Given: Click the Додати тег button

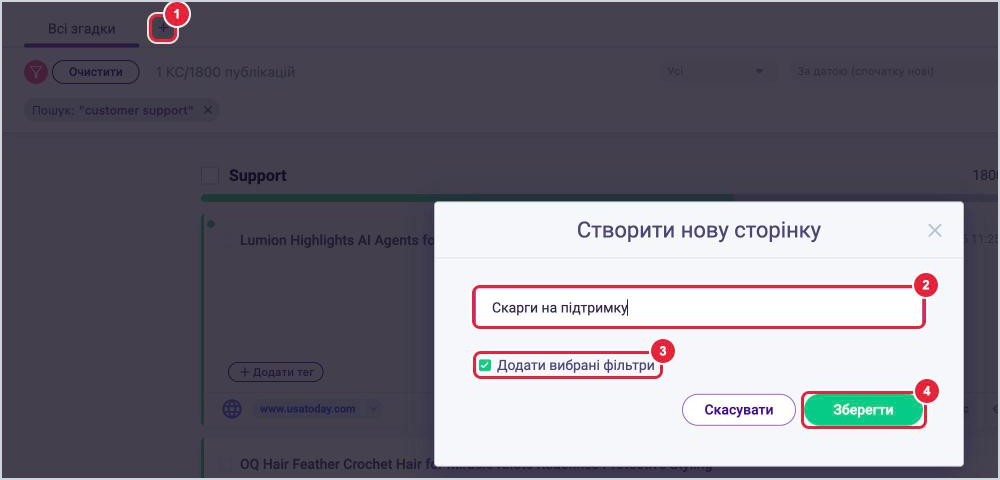Looking at the screenshot, I should tap(276, 372).
